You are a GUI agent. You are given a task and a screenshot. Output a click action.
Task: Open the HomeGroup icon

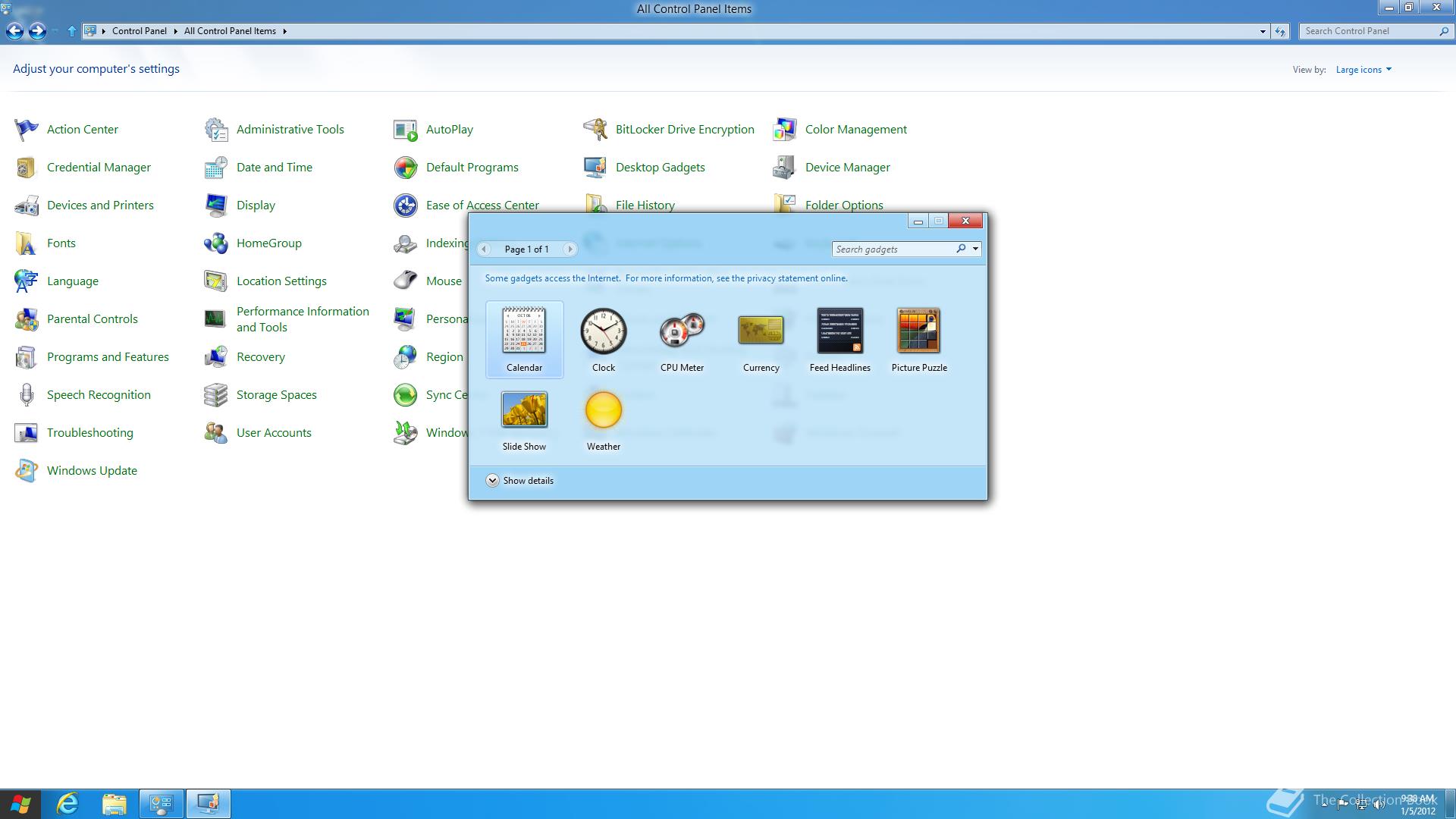(216, 243)
